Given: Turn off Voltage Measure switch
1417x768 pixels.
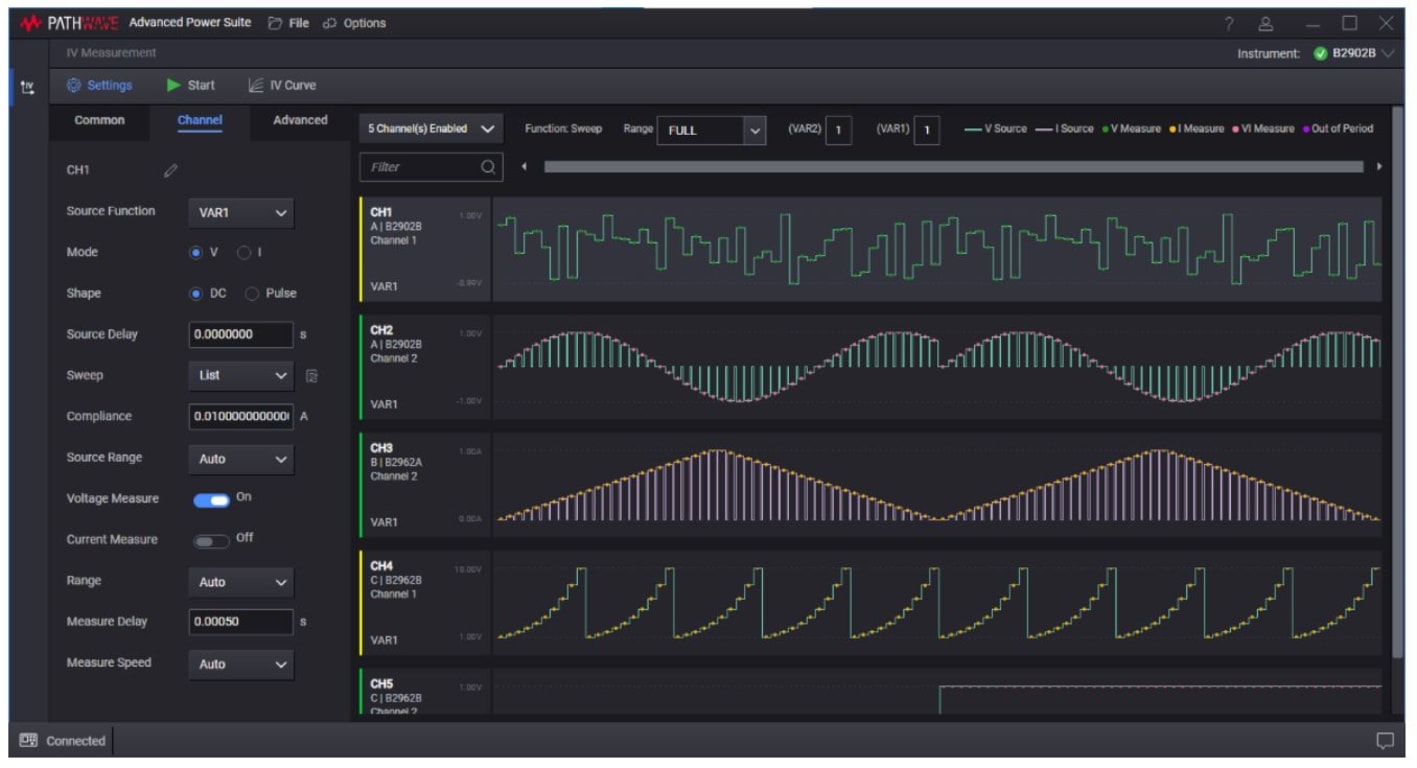Looking at the screenshot, I should point(212,500).
